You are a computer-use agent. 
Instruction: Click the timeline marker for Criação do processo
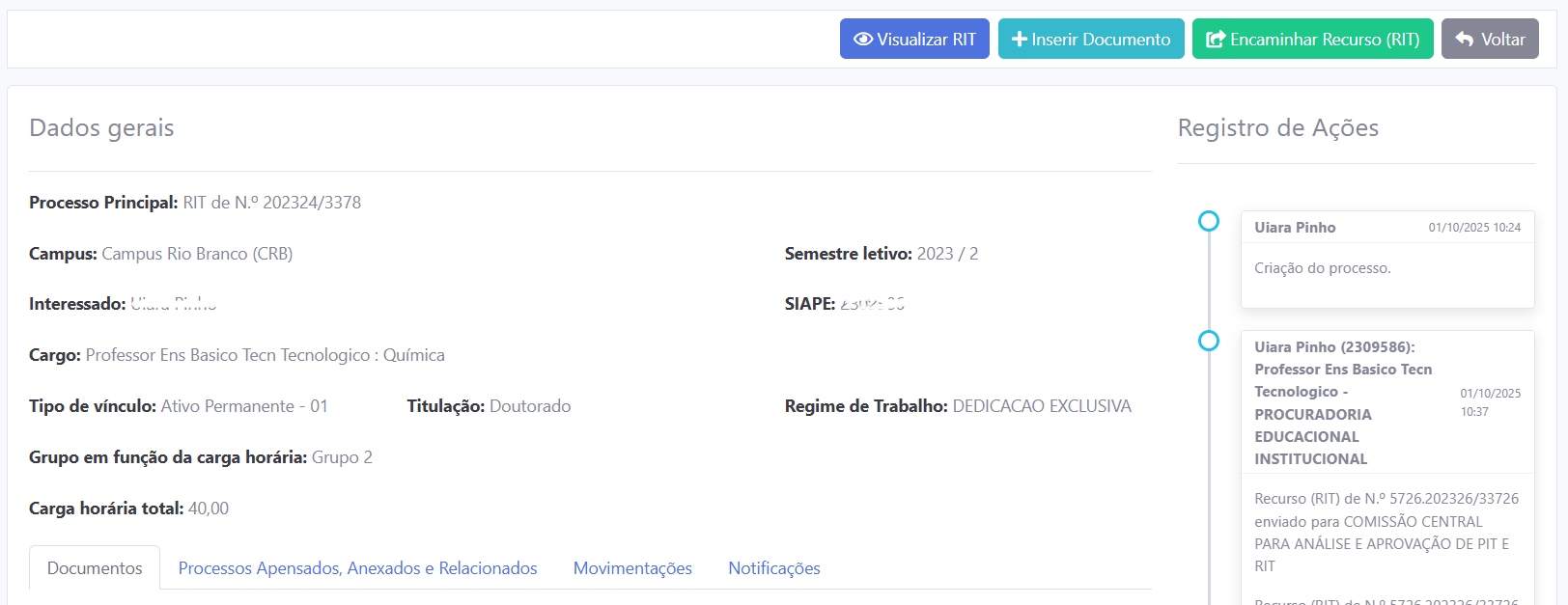tap(1208, 221)
